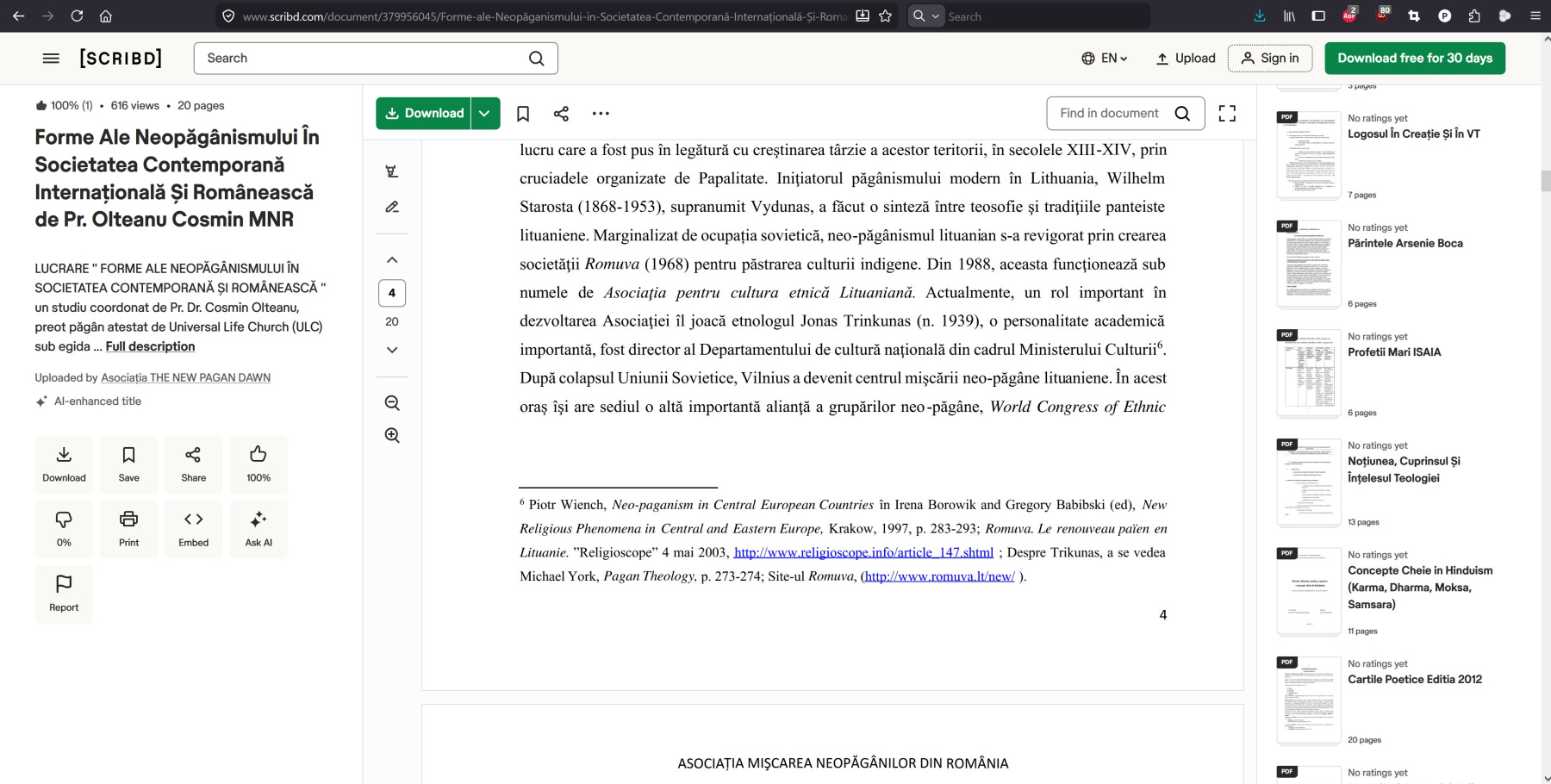Open the hamburger menu next to Scribd logo
Screen dimensions: 1551x784
click(x=51, y=59)
